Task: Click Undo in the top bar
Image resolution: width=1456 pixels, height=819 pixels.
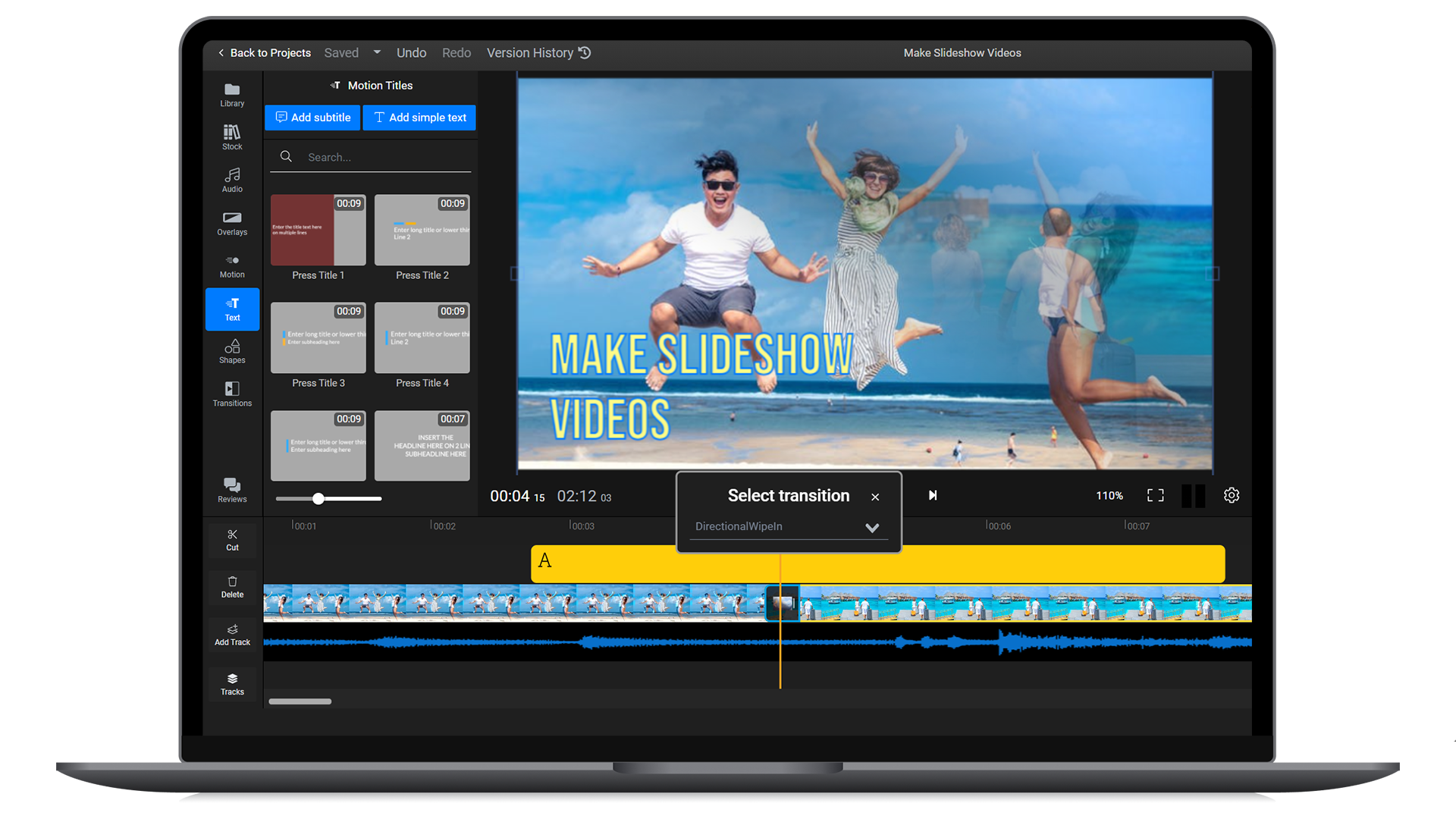Action: point(411,52)
